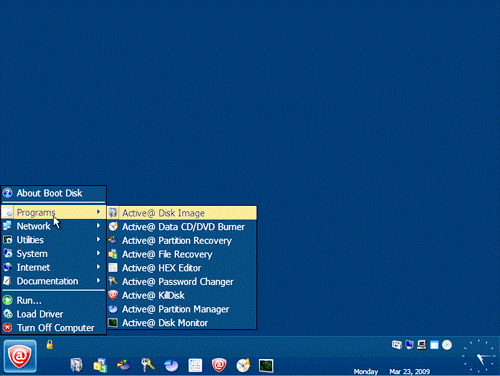Choose Run... from the start menu
The height and width of the screenshot is (376, 500).
click(x=54, y=300)
